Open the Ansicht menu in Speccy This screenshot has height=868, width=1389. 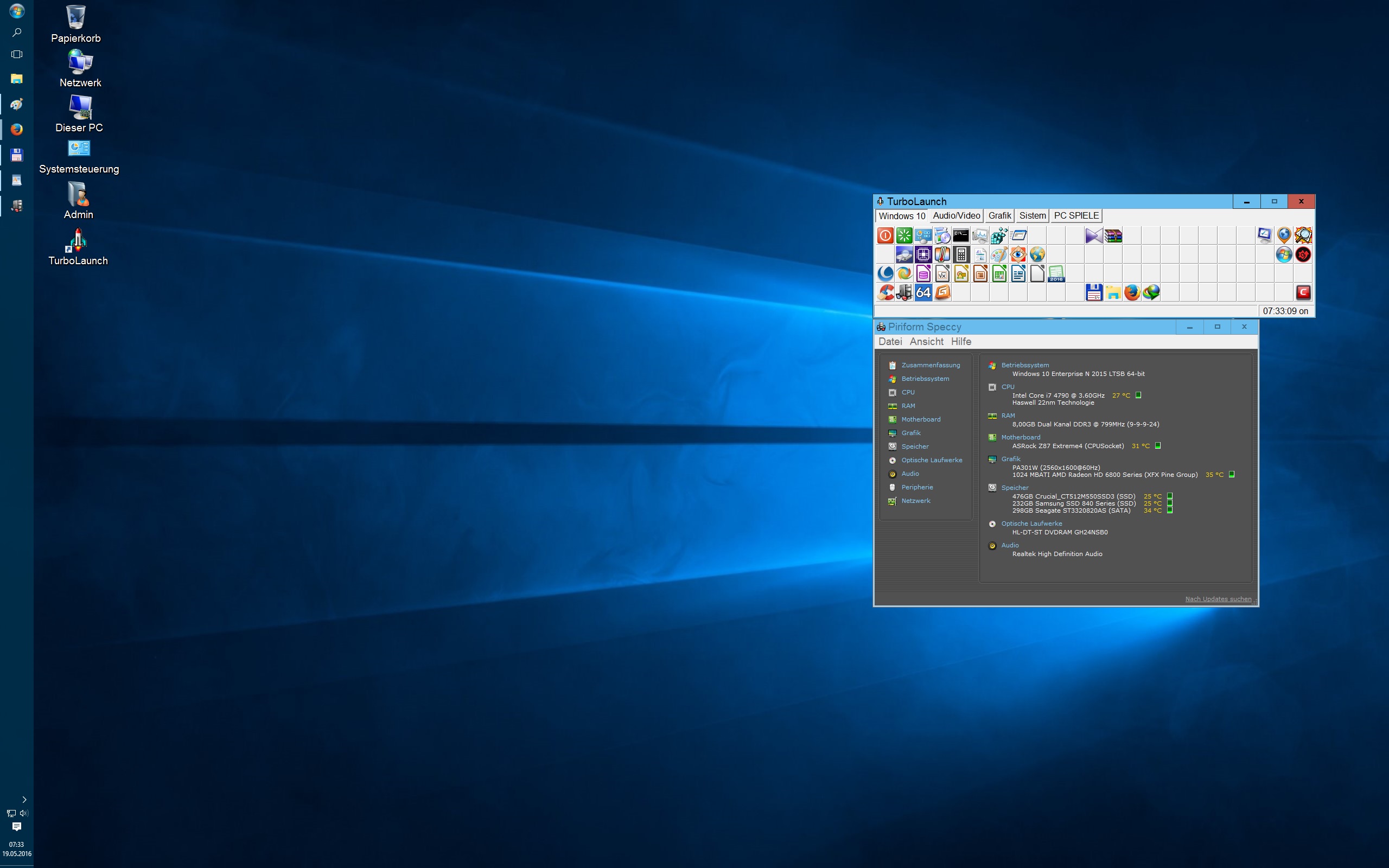click(926, 342)
